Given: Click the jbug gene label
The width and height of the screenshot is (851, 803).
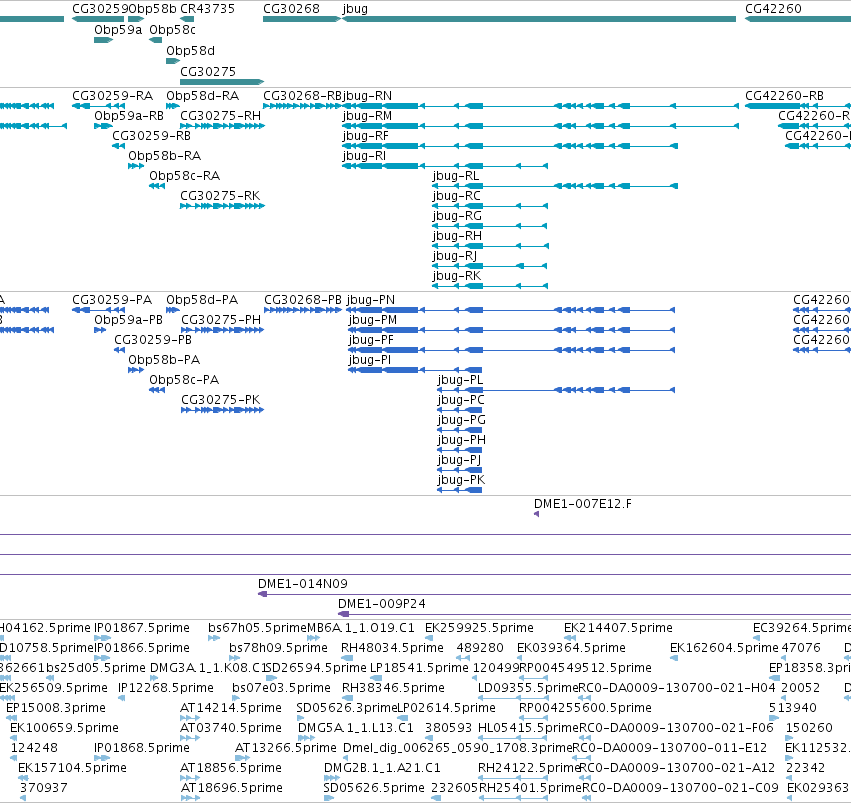Looking at the screenshot, I should (x=355, y=9).
